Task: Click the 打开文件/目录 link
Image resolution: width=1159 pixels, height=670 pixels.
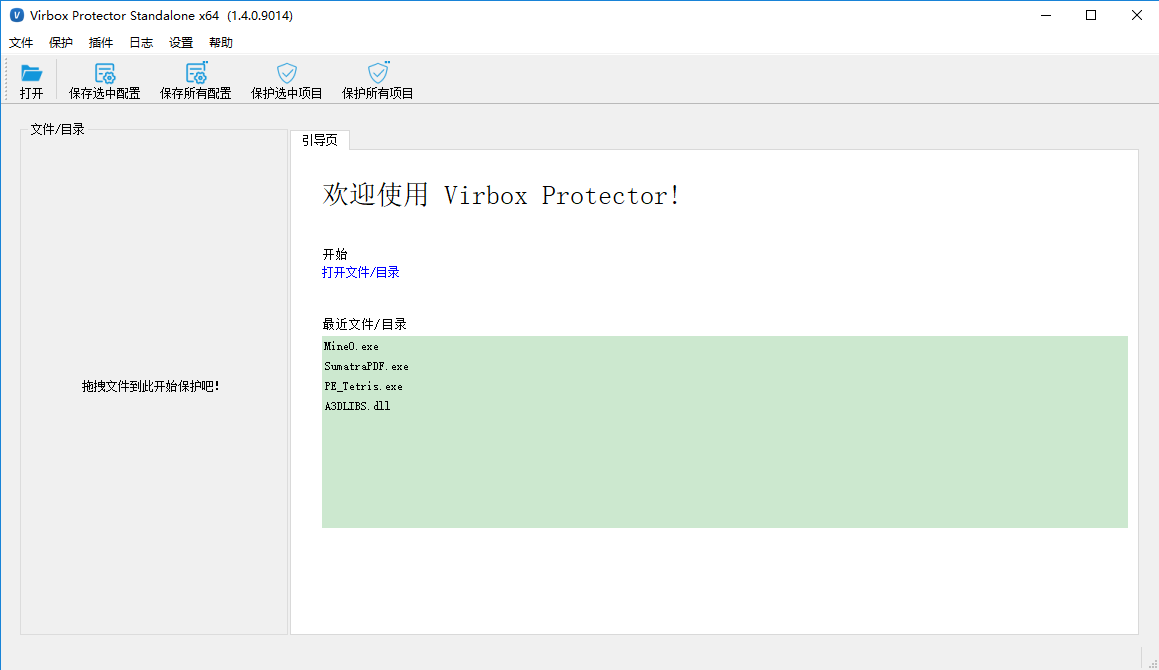Action: coord(361,272)
